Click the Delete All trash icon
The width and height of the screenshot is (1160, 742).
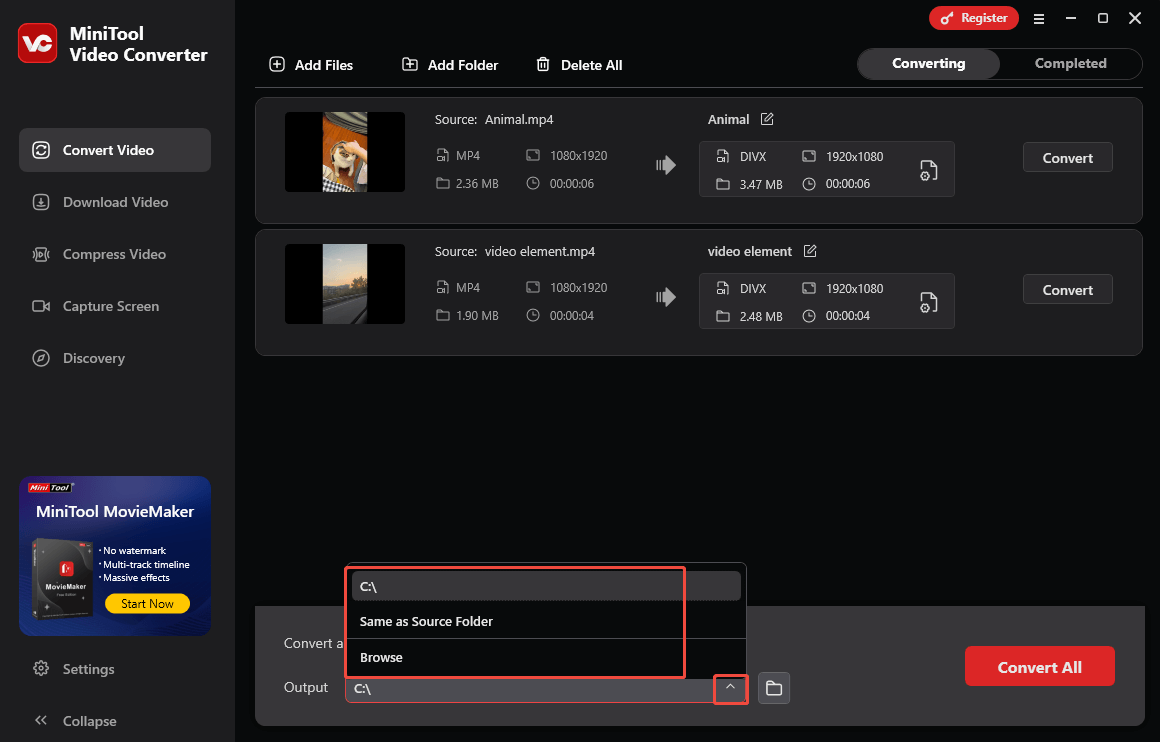(x=542, y=64)
